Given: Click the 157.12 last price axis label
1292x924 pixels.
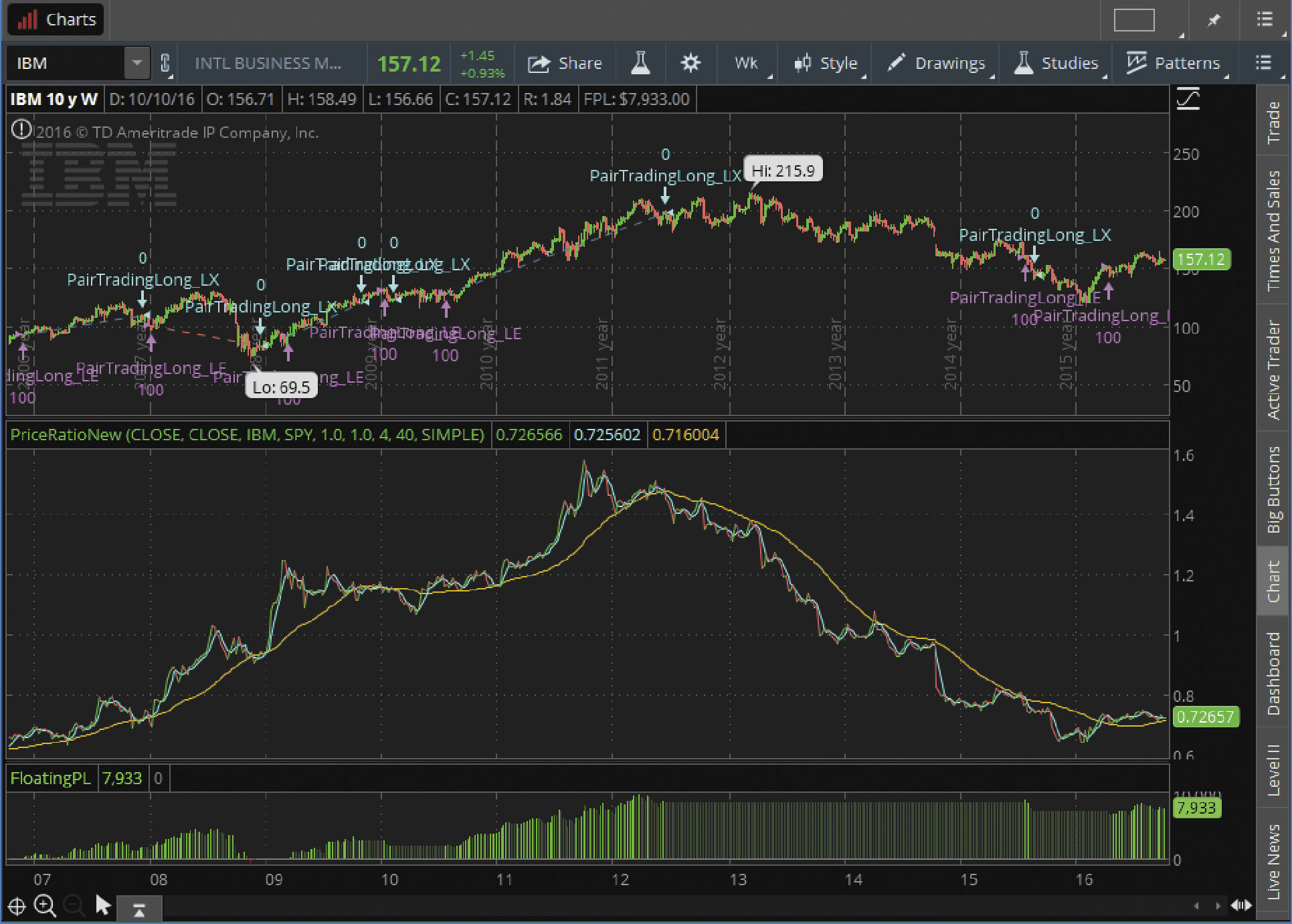Looking at the screenshot, I should tap(1201, 260).
